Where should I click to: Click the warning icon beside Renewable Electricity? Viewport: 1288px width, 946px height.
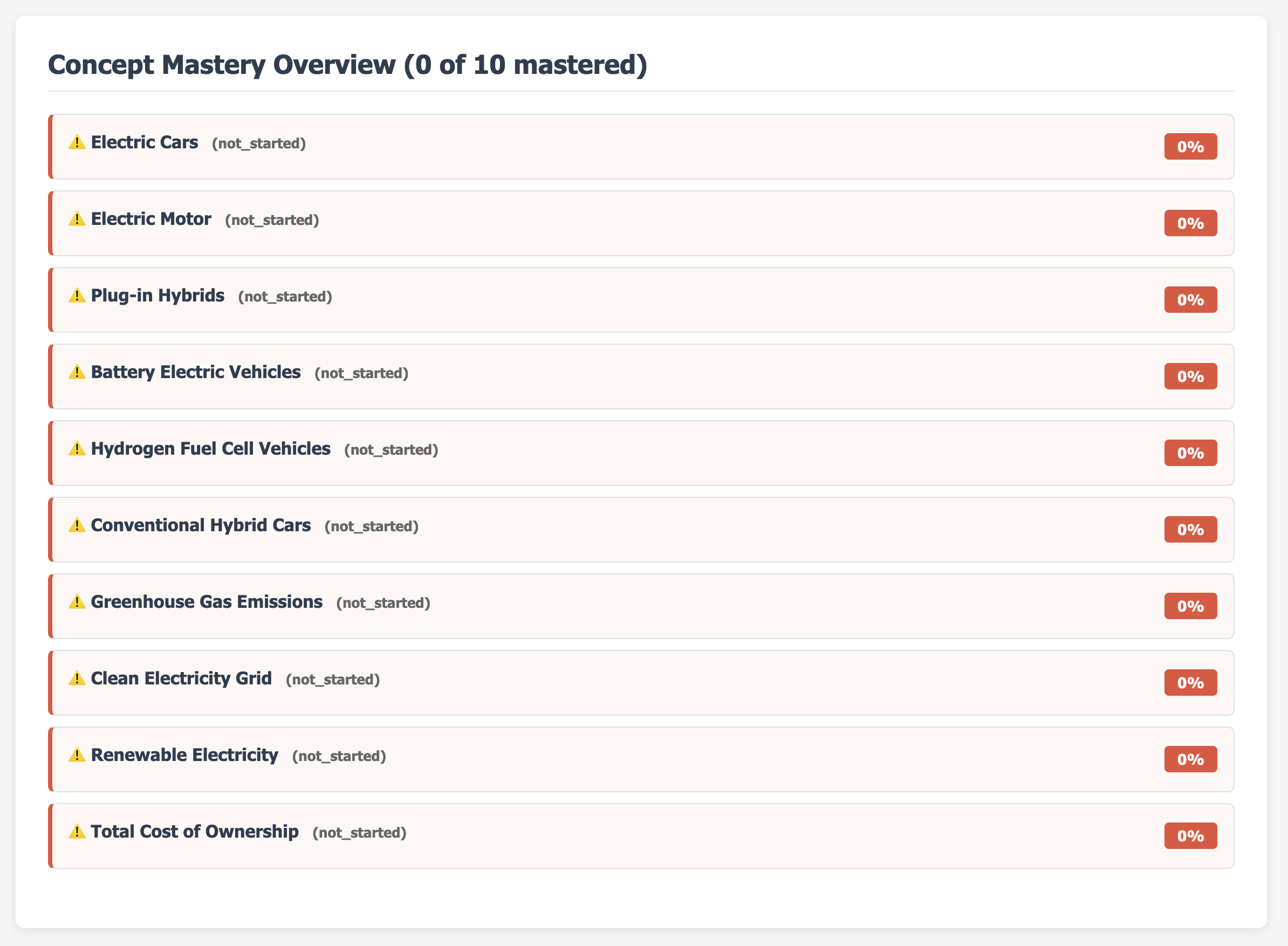(77, 755)
